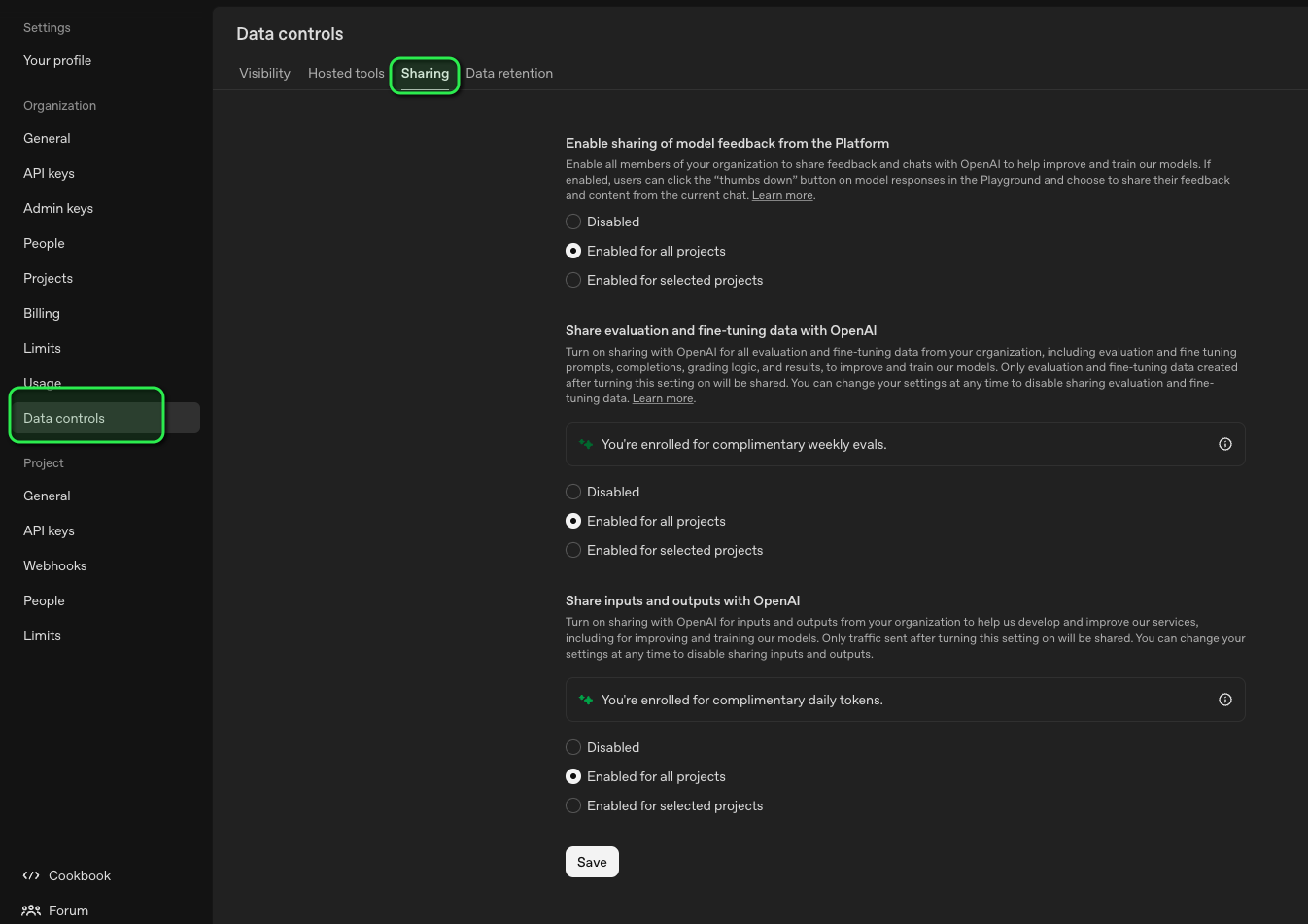Click the Cookbook code icon
The height and width of the screenshot is (924, 1308).
pos(31,875)
